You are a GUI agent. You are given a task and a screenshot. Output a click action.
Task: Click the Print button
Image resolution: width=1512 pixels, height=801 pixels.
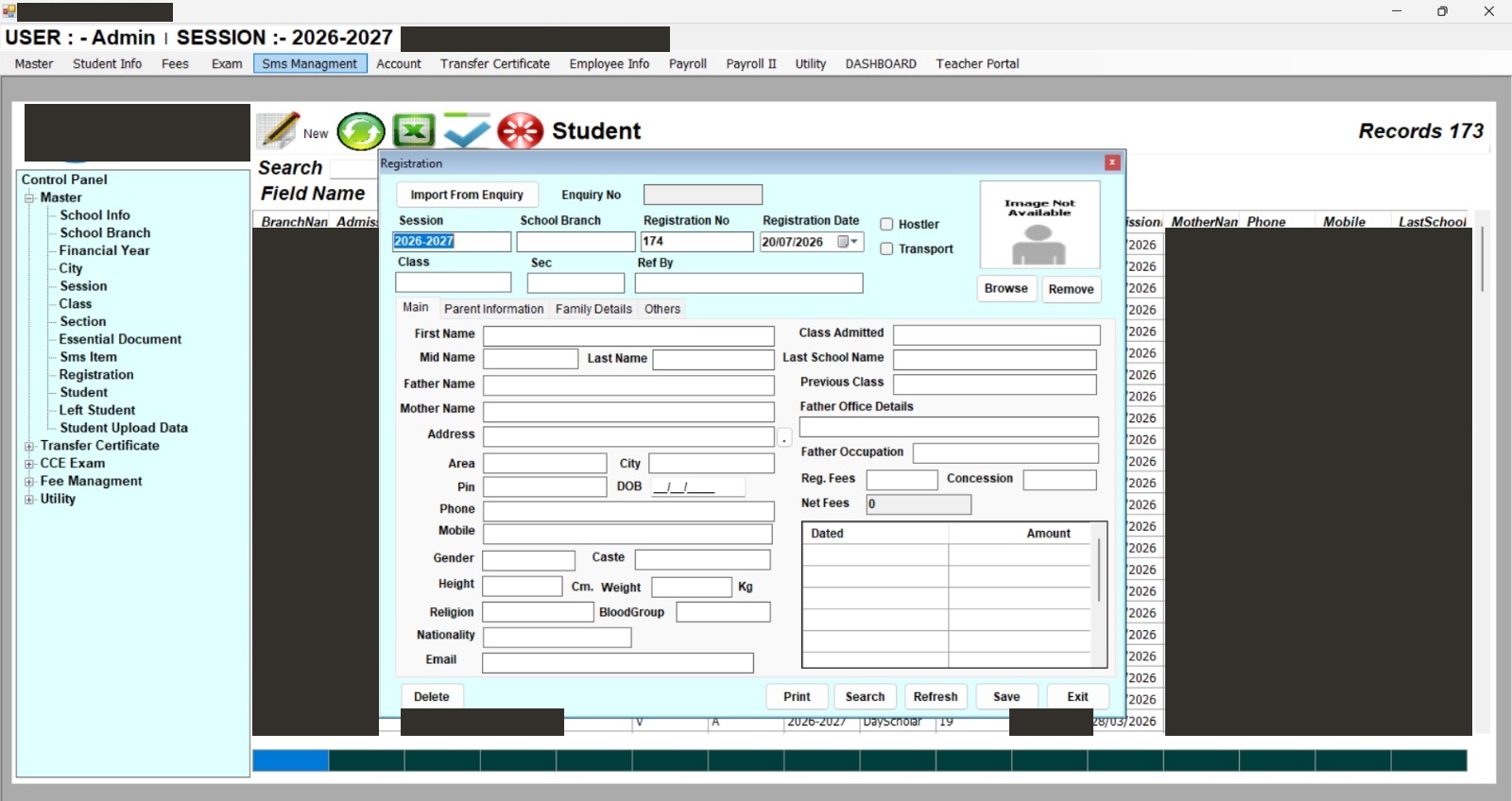[x=797, y=696]
